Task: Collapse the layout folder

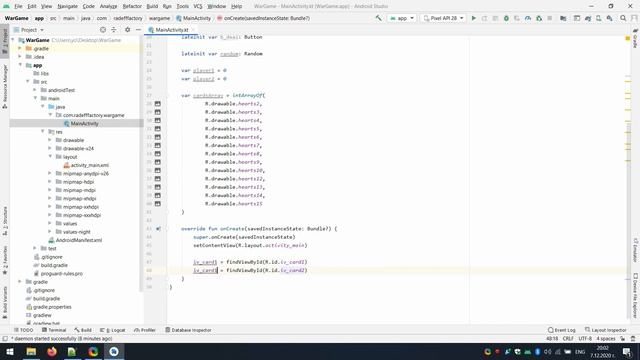Action: 50,157
